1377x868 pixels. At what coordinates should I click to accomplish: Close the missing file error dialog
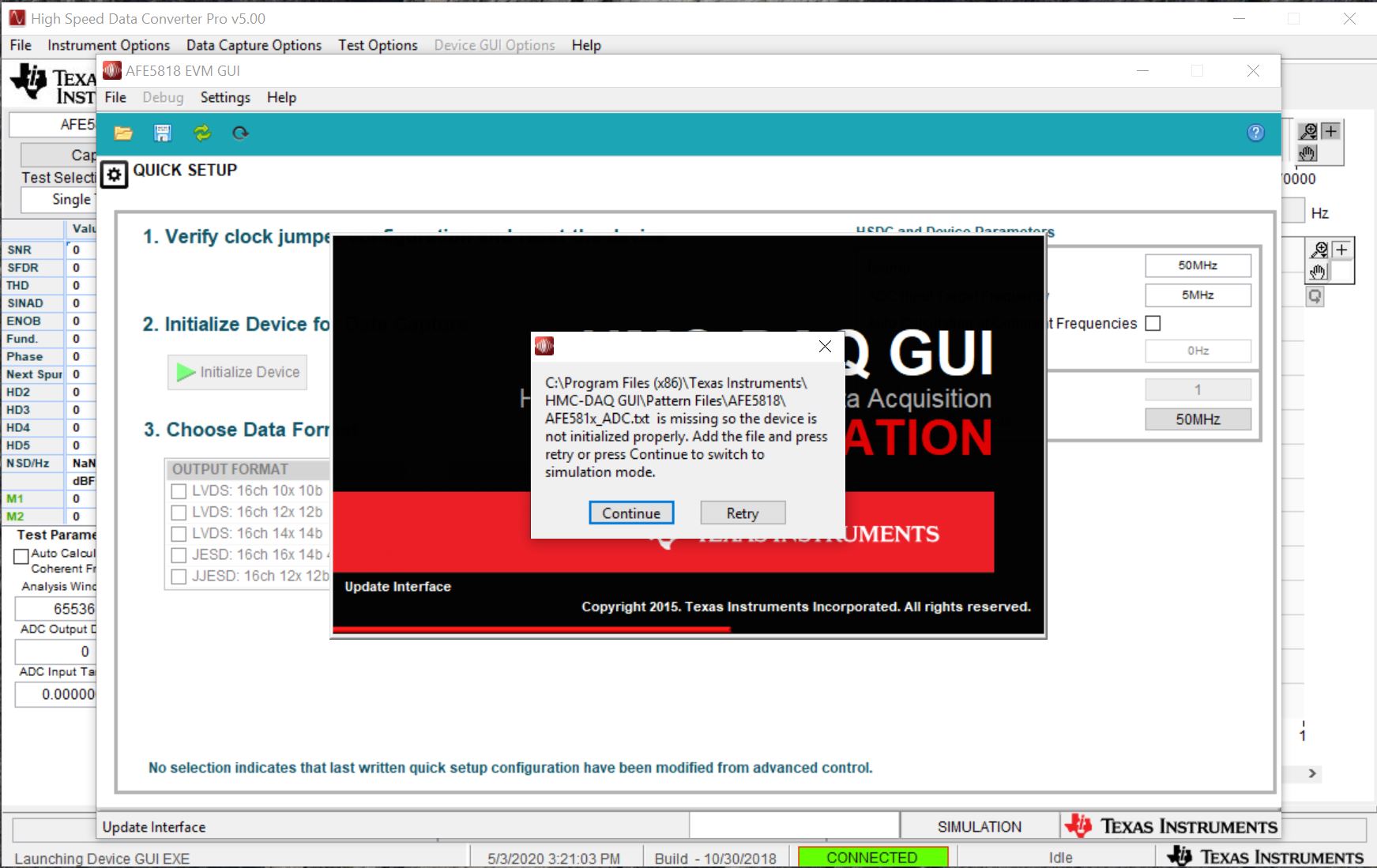[x=825, y=346]
